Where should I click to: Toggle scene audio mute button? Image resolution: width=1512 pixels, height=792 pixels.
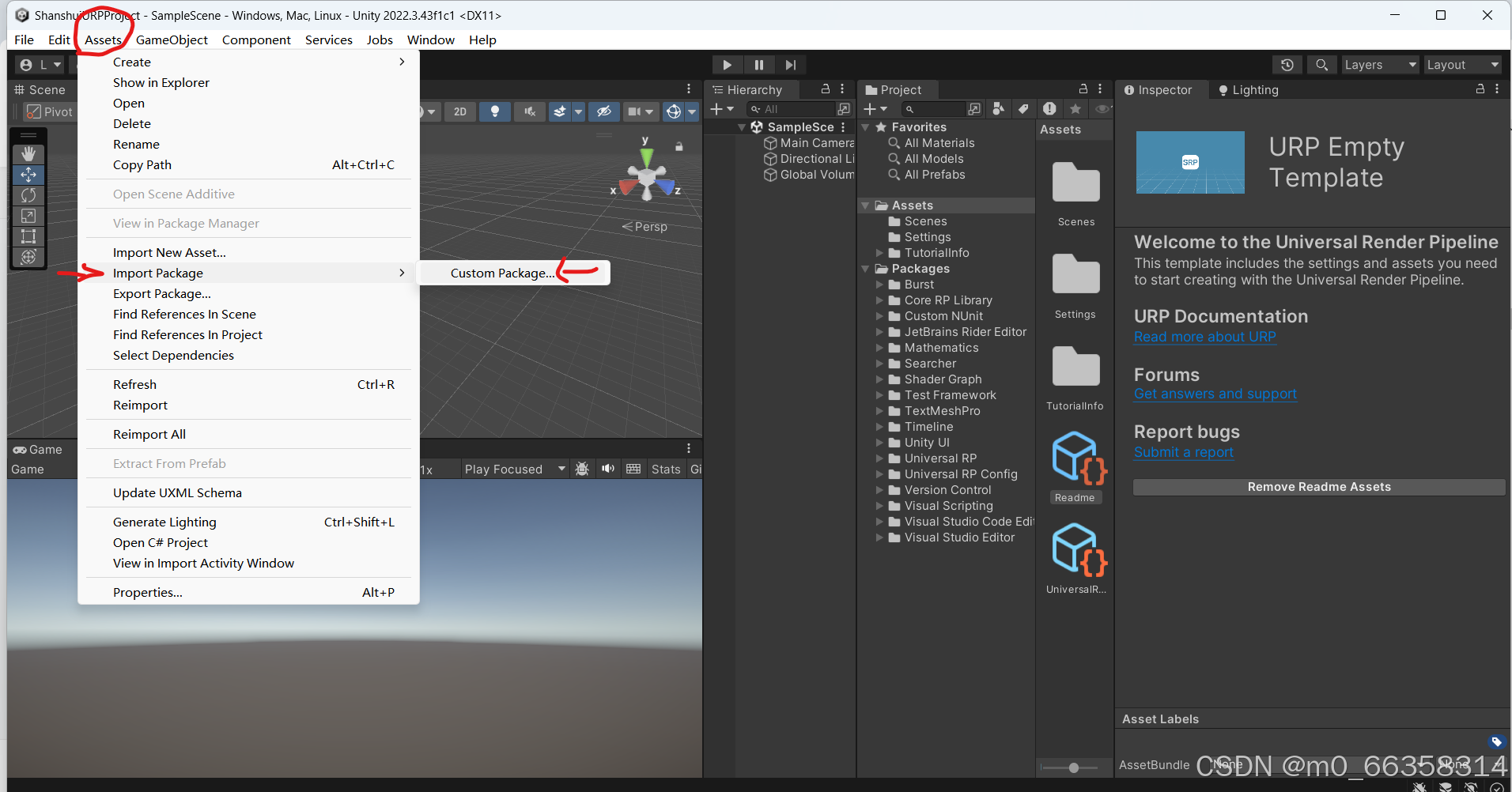pos(530,111)
